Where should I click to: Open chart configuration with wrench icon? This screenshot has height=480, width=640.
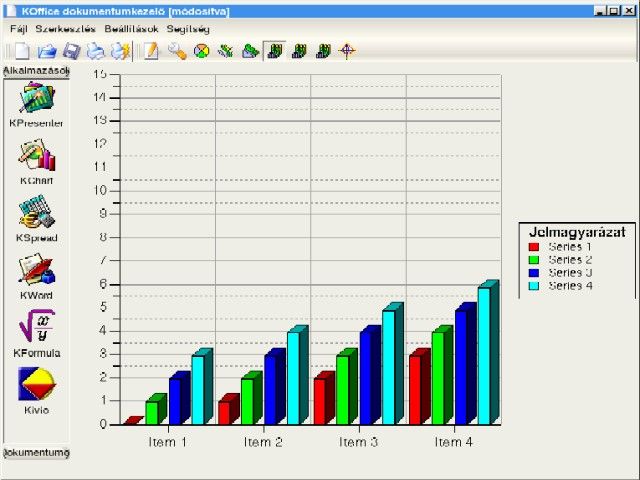177,51
